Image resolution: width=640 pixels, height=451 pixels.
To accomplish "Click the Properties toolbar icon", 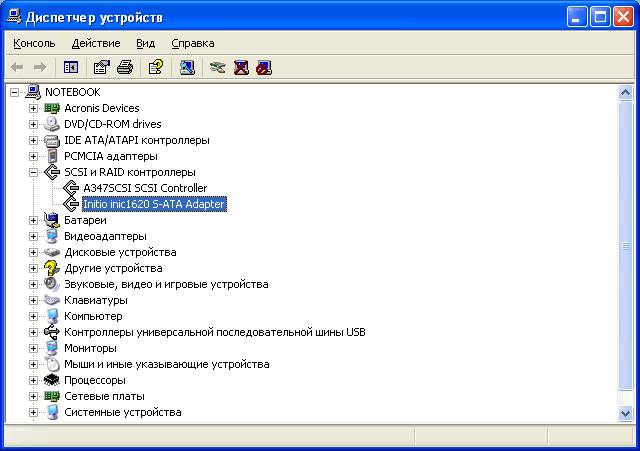I will tap(101, 67).
